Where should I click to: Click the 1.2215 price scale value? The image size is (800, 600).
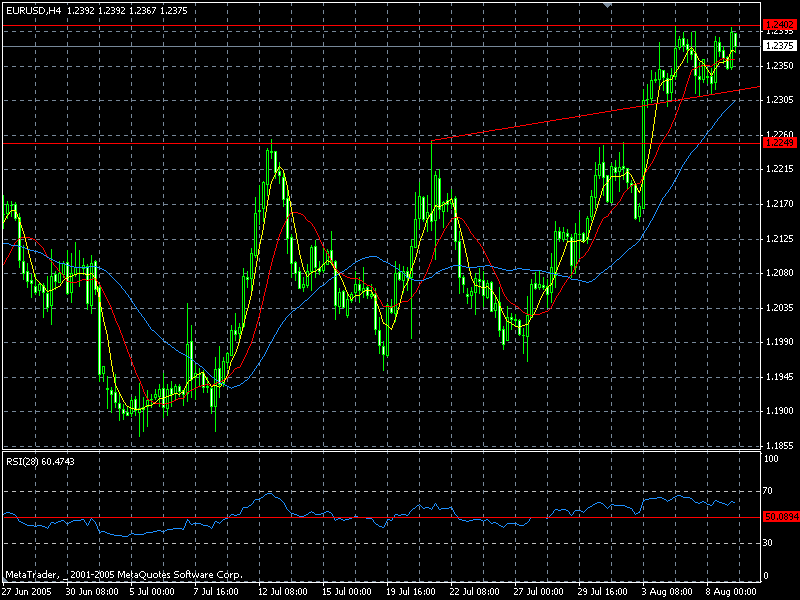[780, 169]
